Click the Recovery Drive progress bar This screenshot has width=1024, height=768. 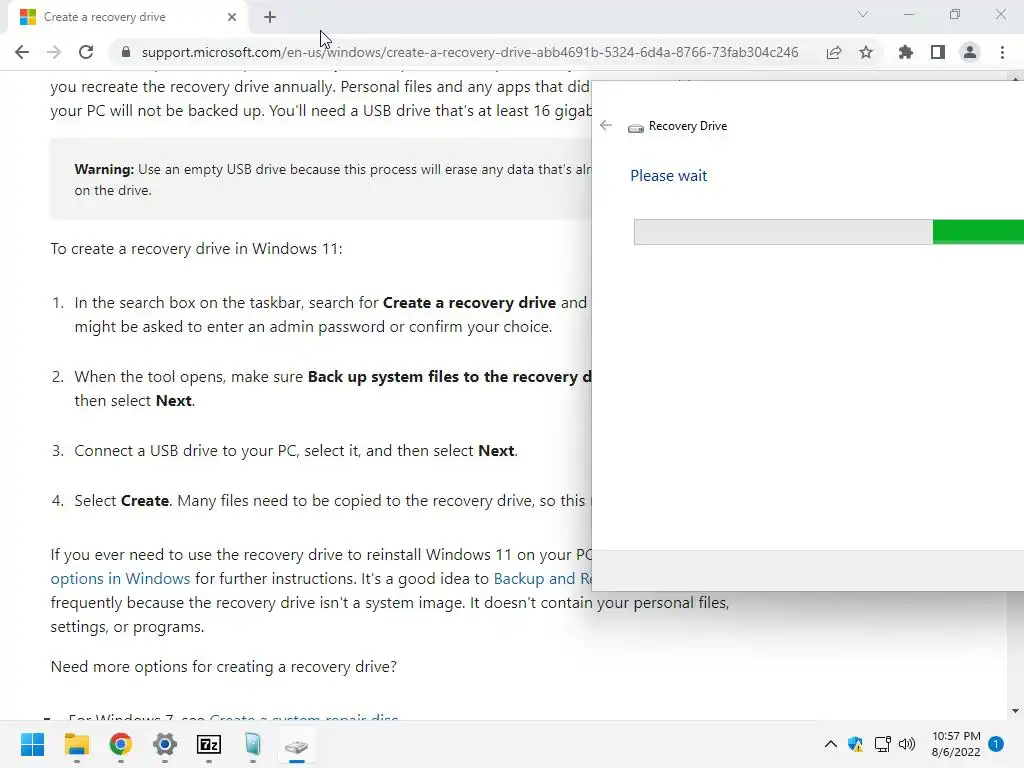pyautogui.click(x=829, y=232)
